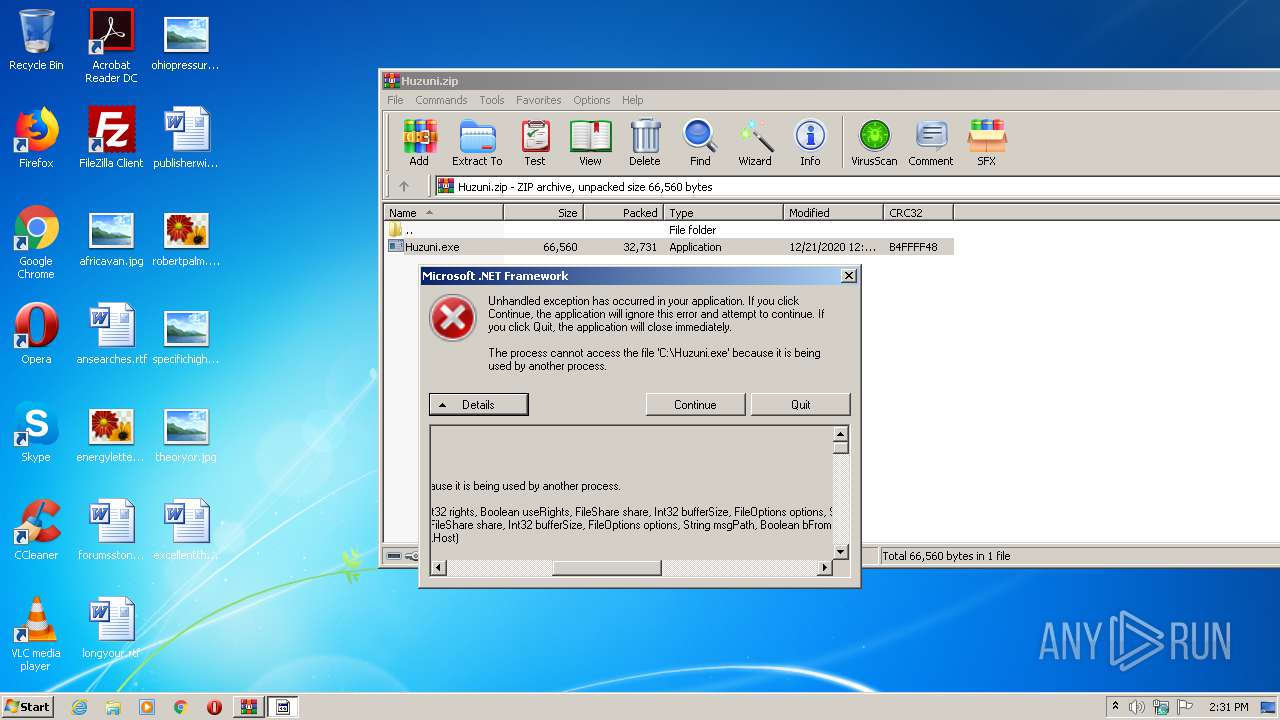Viewport: 1280px width, 720px height.
Task: Click Continue in .NET error dialog
Action: [695, 404]
